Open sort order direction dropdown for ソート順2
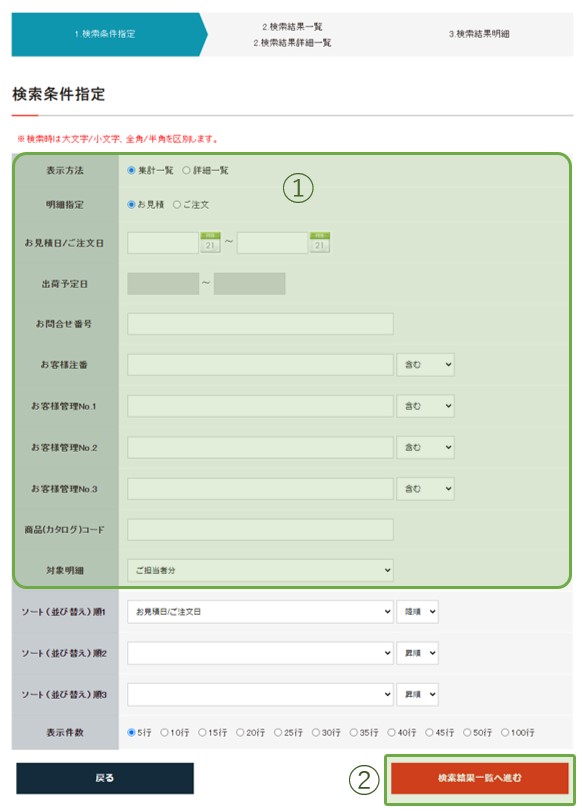The height and width of the screenshot is (810, 583). (417, 653)
